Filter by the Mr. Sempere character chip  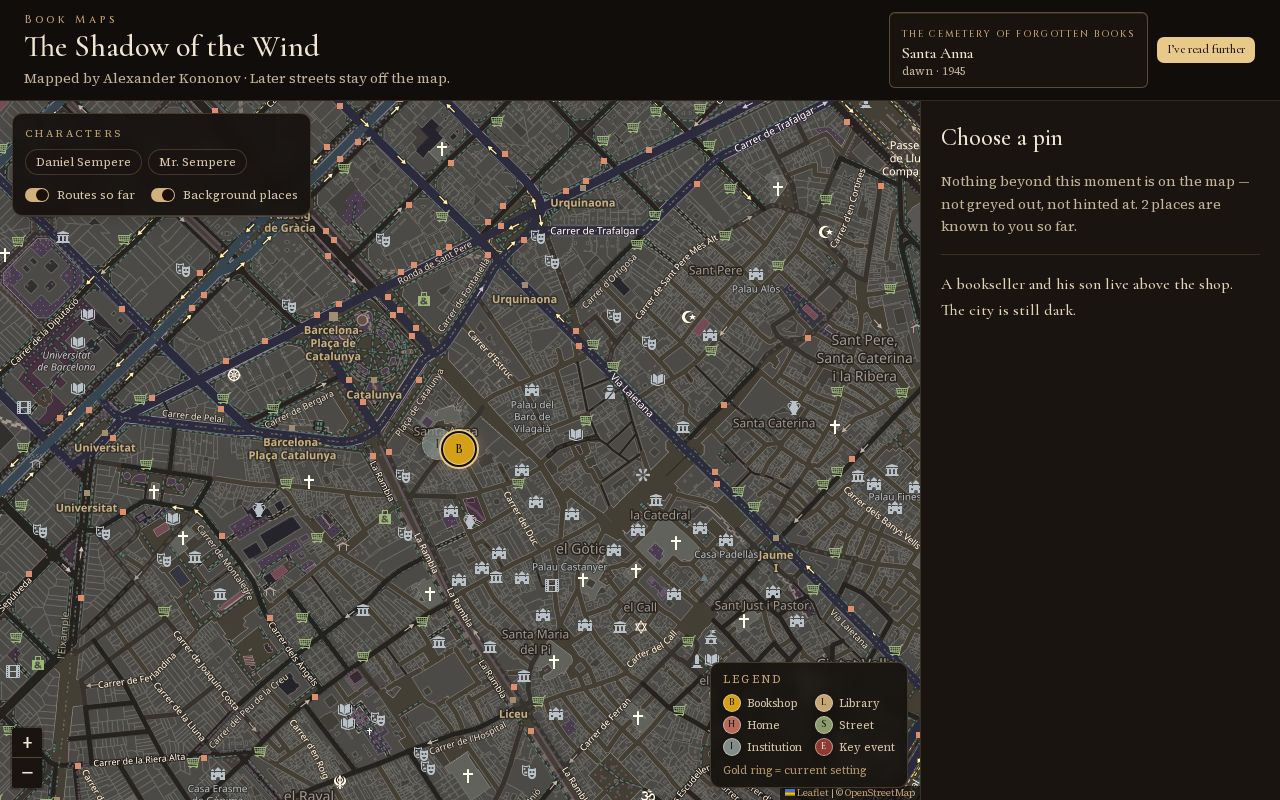pos(197,162)
